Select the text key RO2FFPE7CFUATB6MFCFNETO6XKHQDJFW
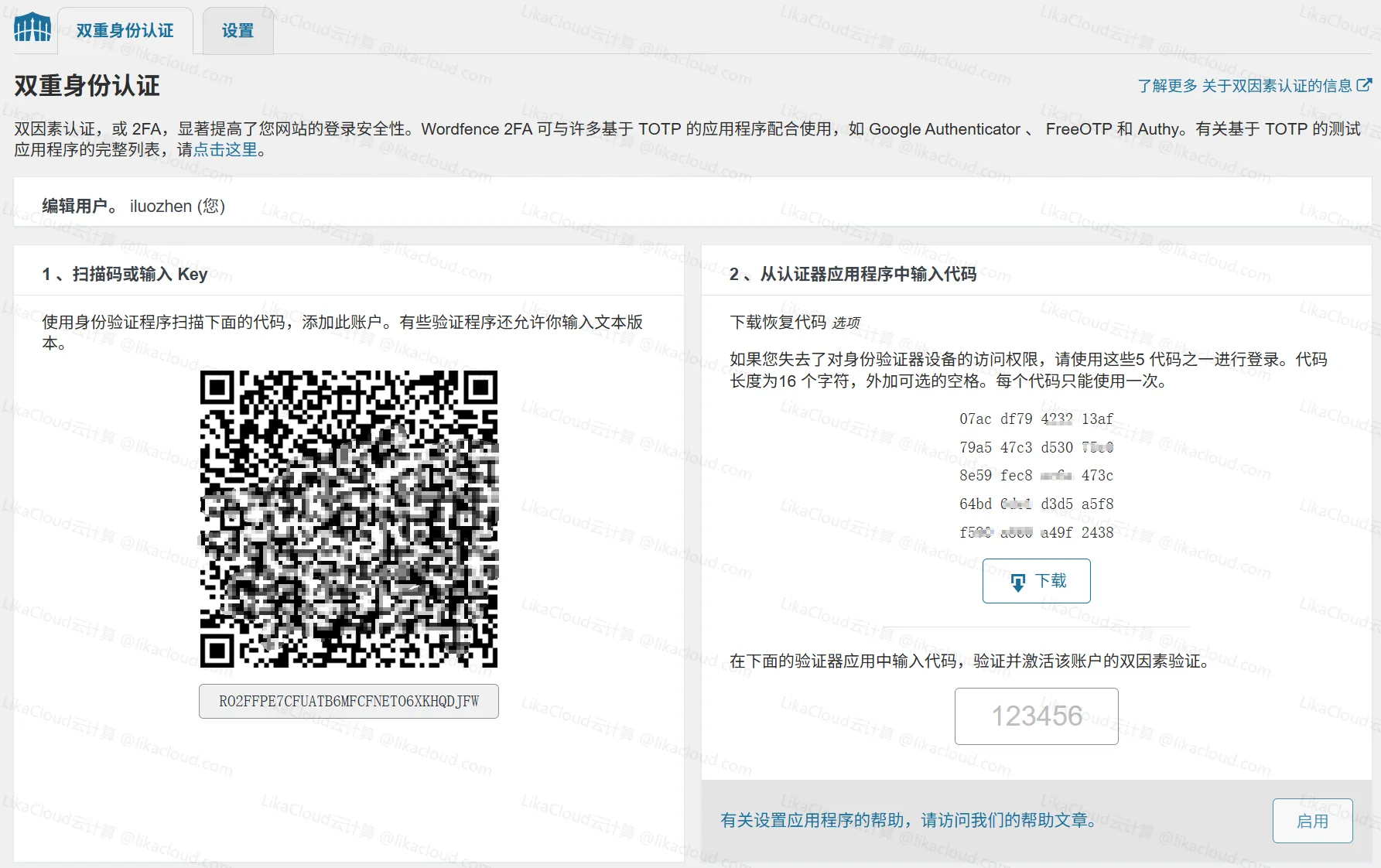Viewport: 1381px width, 868px height. tap(349, 702)
